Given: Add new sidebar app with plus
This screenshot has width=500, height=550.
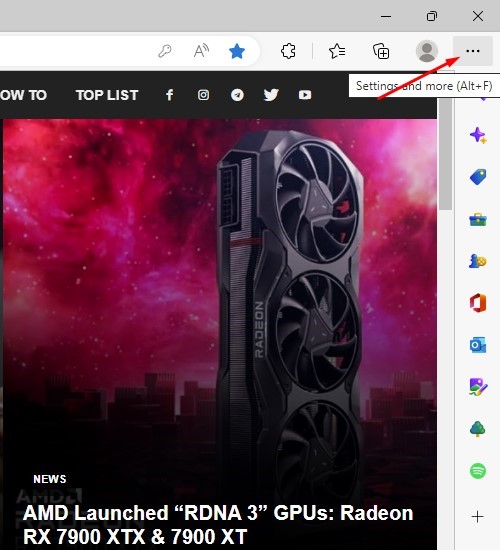Looking at the screenshot, I should click(478, 517).
